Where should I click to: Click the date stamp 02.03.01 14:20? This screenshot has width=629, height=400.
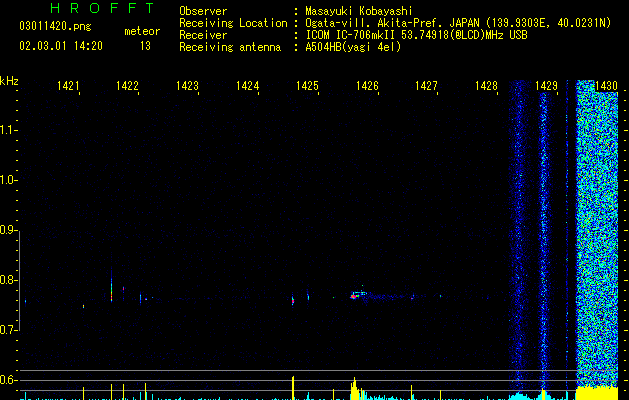pyautogui.click(x=61, y=46)
